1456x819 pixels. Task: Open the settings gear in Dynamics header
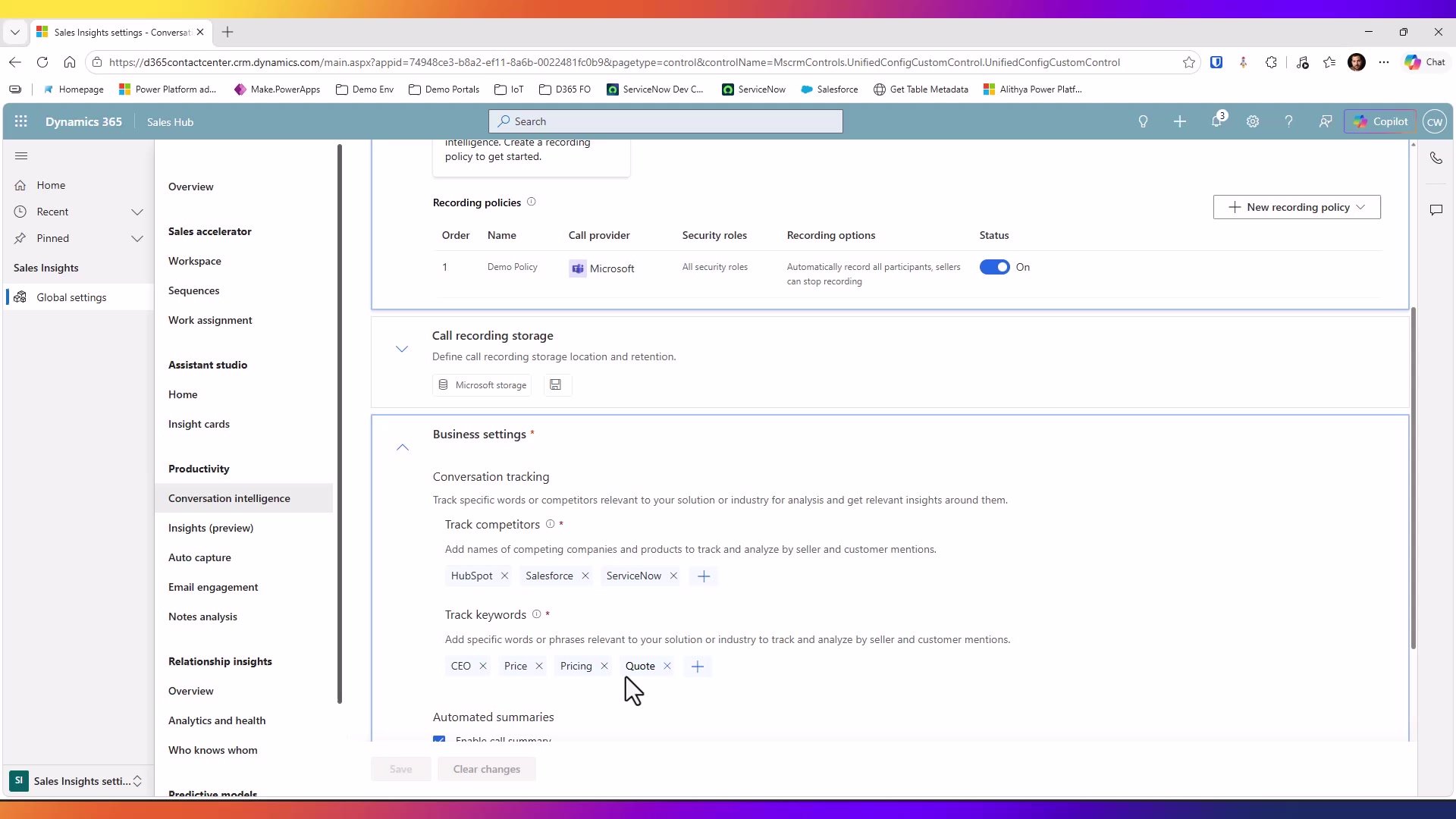1253,121
